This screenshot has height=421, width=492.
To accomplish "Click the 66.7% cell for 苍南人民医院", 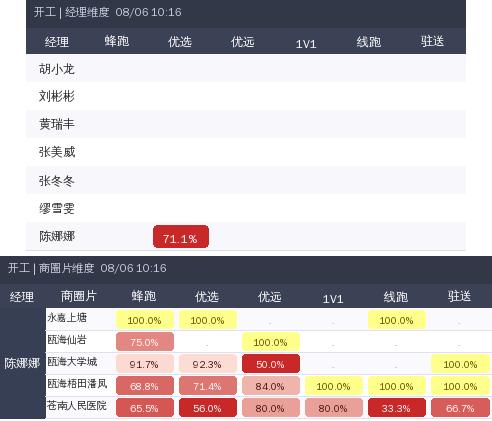I will coord(461,408).
